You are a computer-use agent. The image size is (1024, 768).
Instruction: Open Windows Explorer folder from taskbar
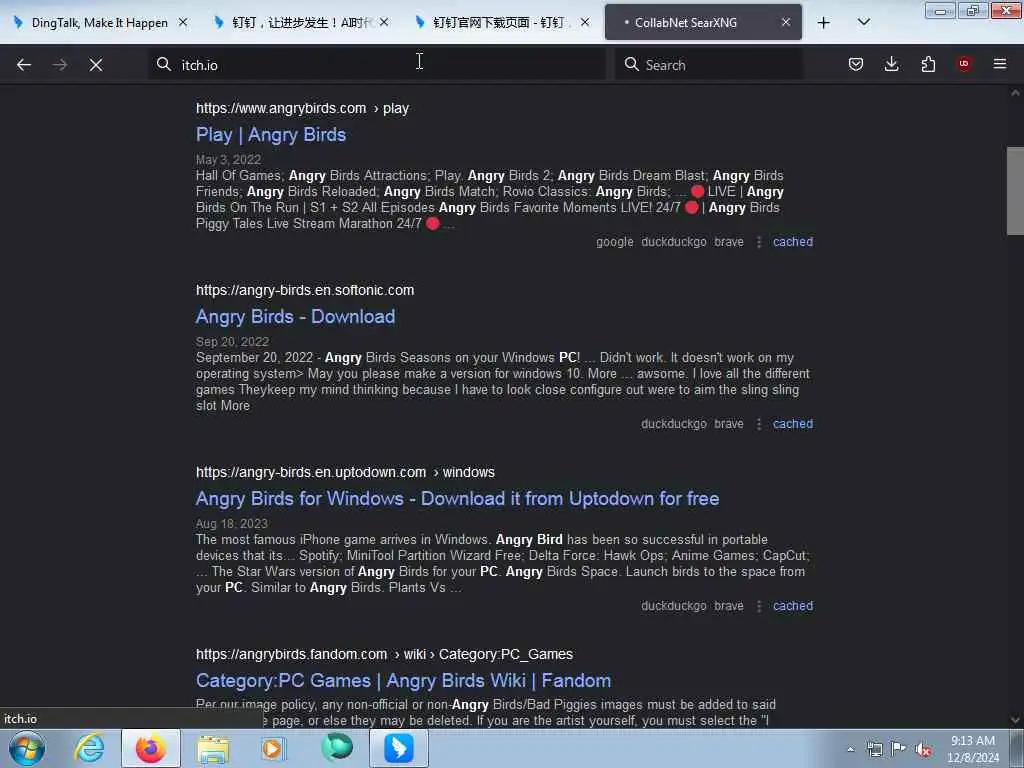pos(213,748)
